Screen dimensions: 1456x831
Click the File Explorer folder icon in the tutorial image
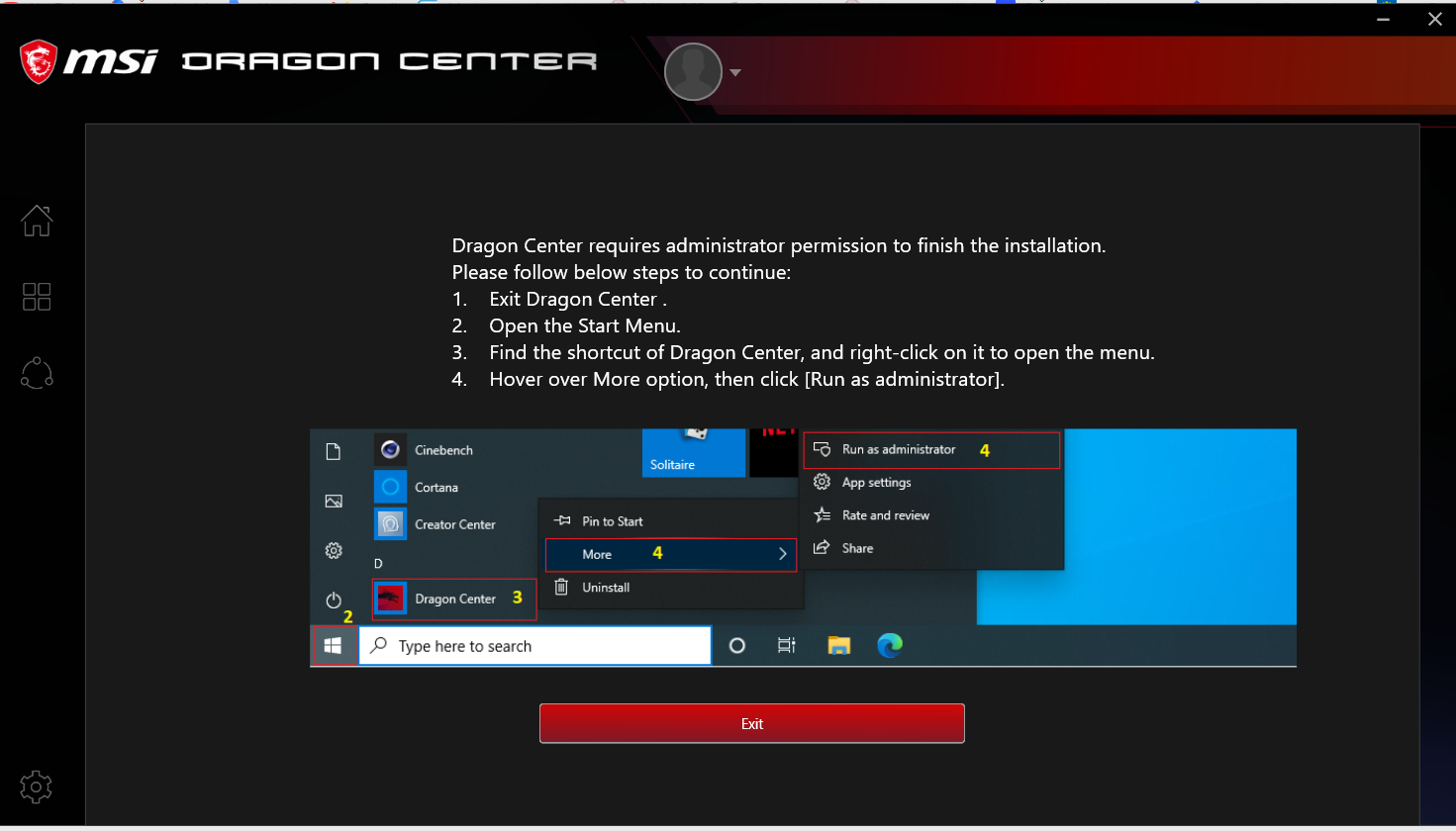point(839,645)
